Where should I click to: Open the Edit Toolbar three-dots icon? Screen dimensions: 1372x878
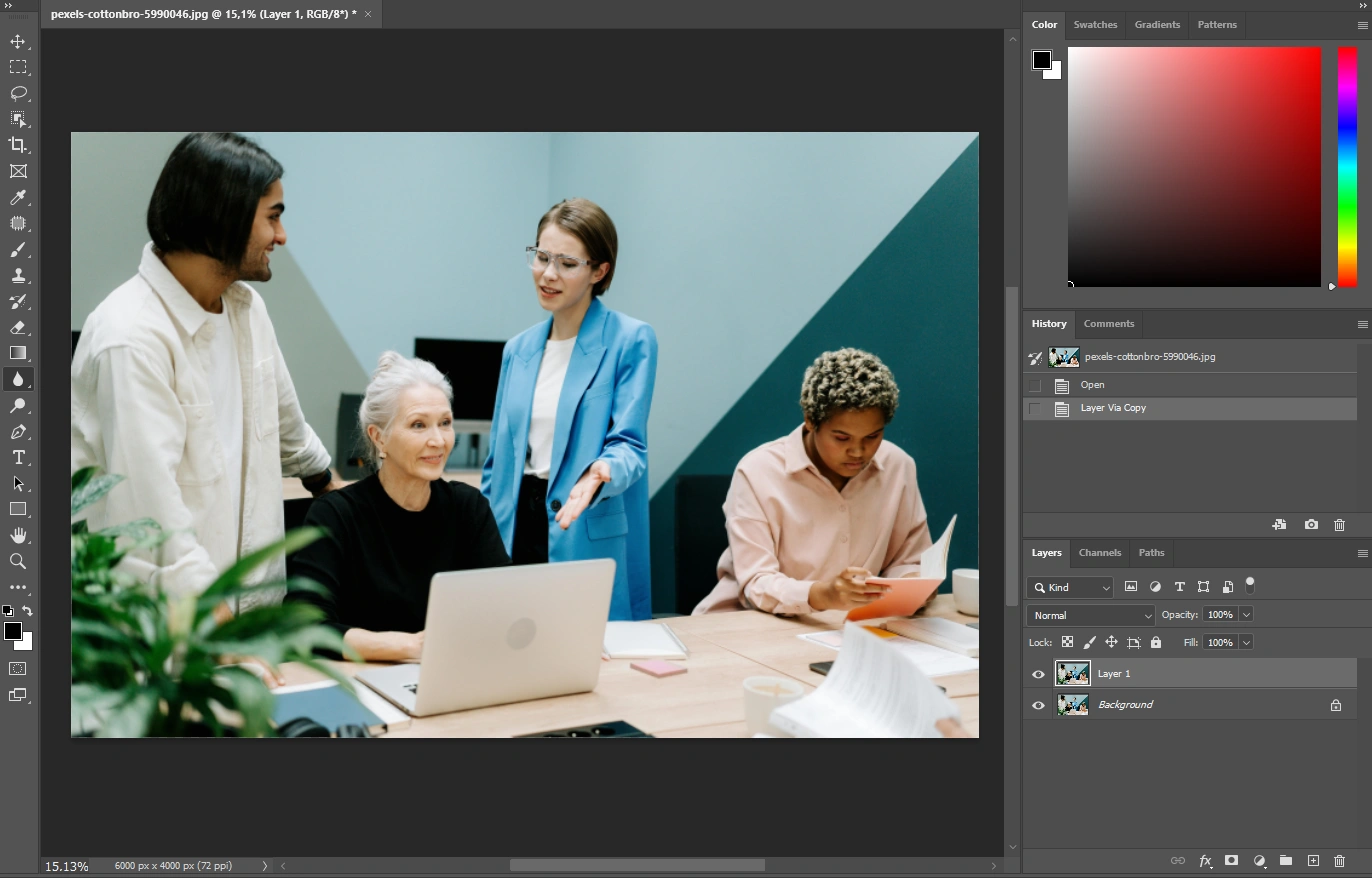[18, 587]
